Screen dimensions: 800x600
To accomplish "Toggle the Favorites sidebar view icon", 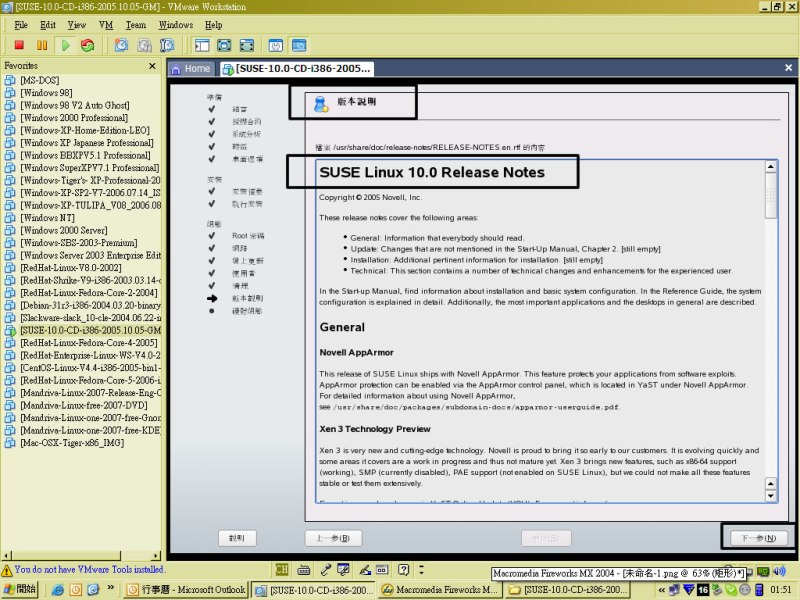I will point(202,45).
